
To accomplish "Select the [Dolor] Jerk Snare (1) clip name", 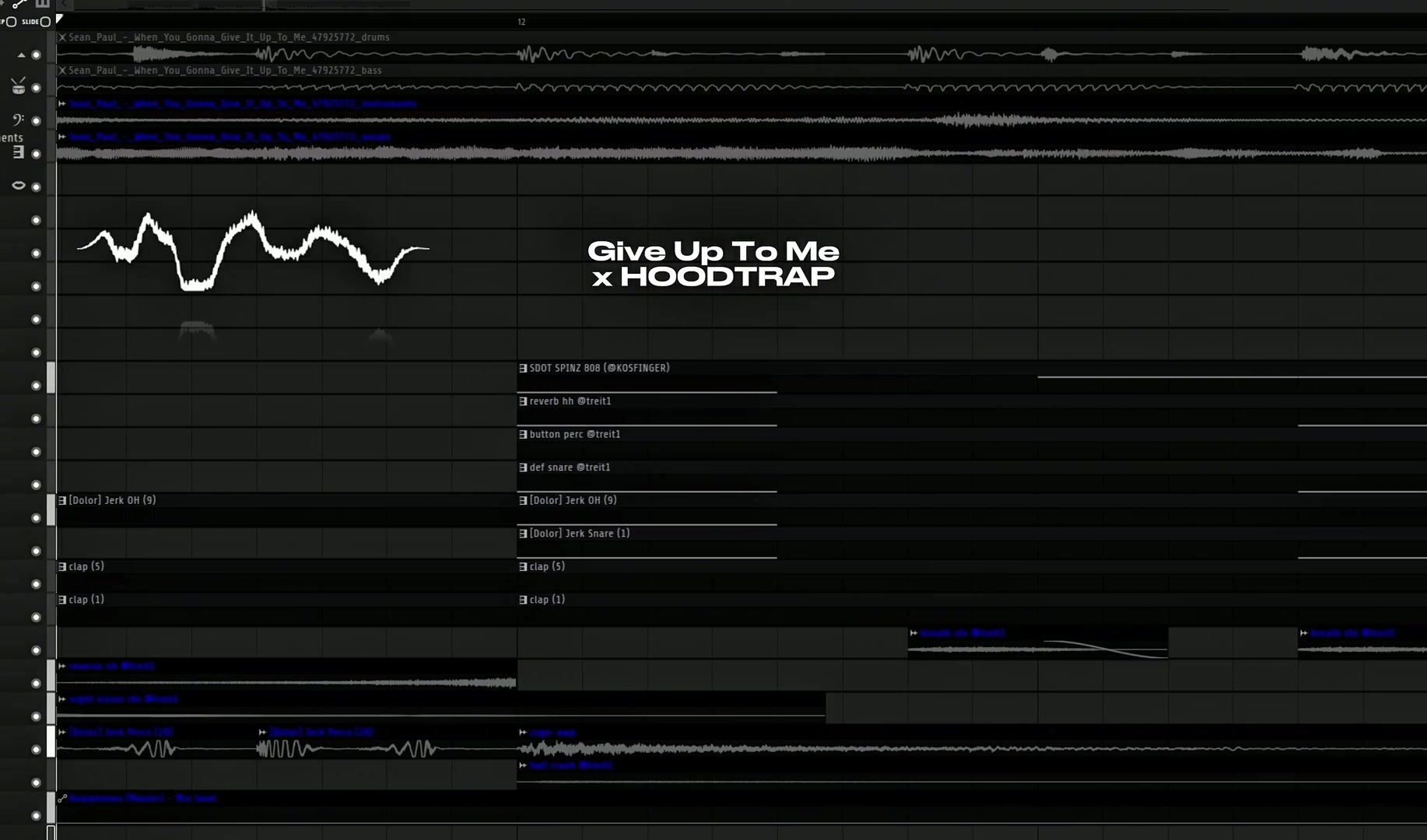I will pyautogui.click(x=580, y=534).
